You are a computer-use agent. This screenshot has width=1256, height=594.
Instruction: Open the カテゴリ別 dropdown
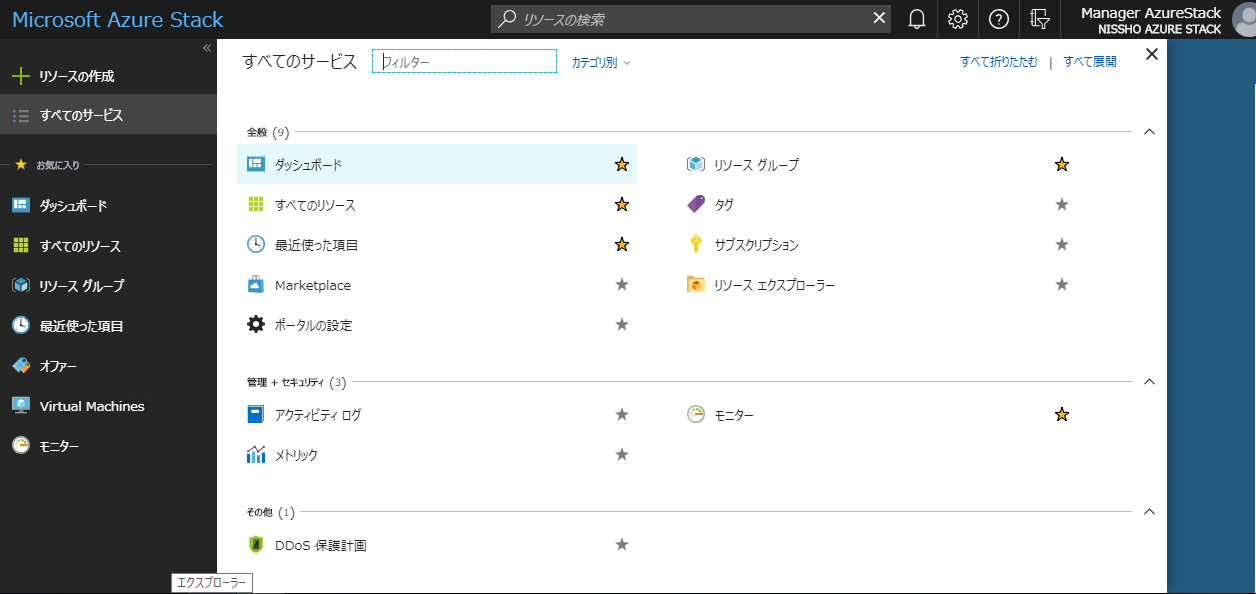(x=601, y=62)
